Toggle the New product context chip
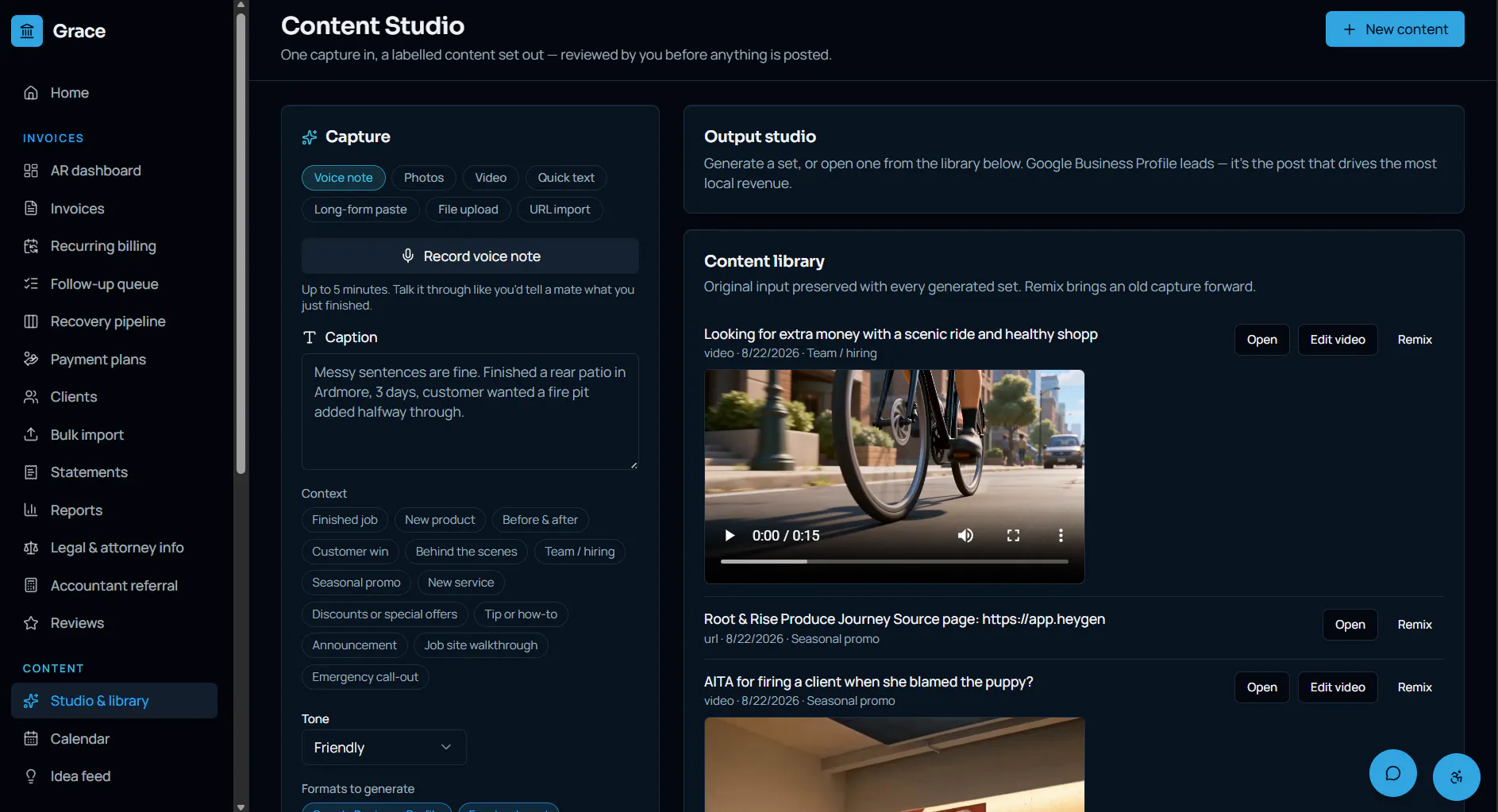The width and height of the screenshot is (1498, 812). coord(440,520)
